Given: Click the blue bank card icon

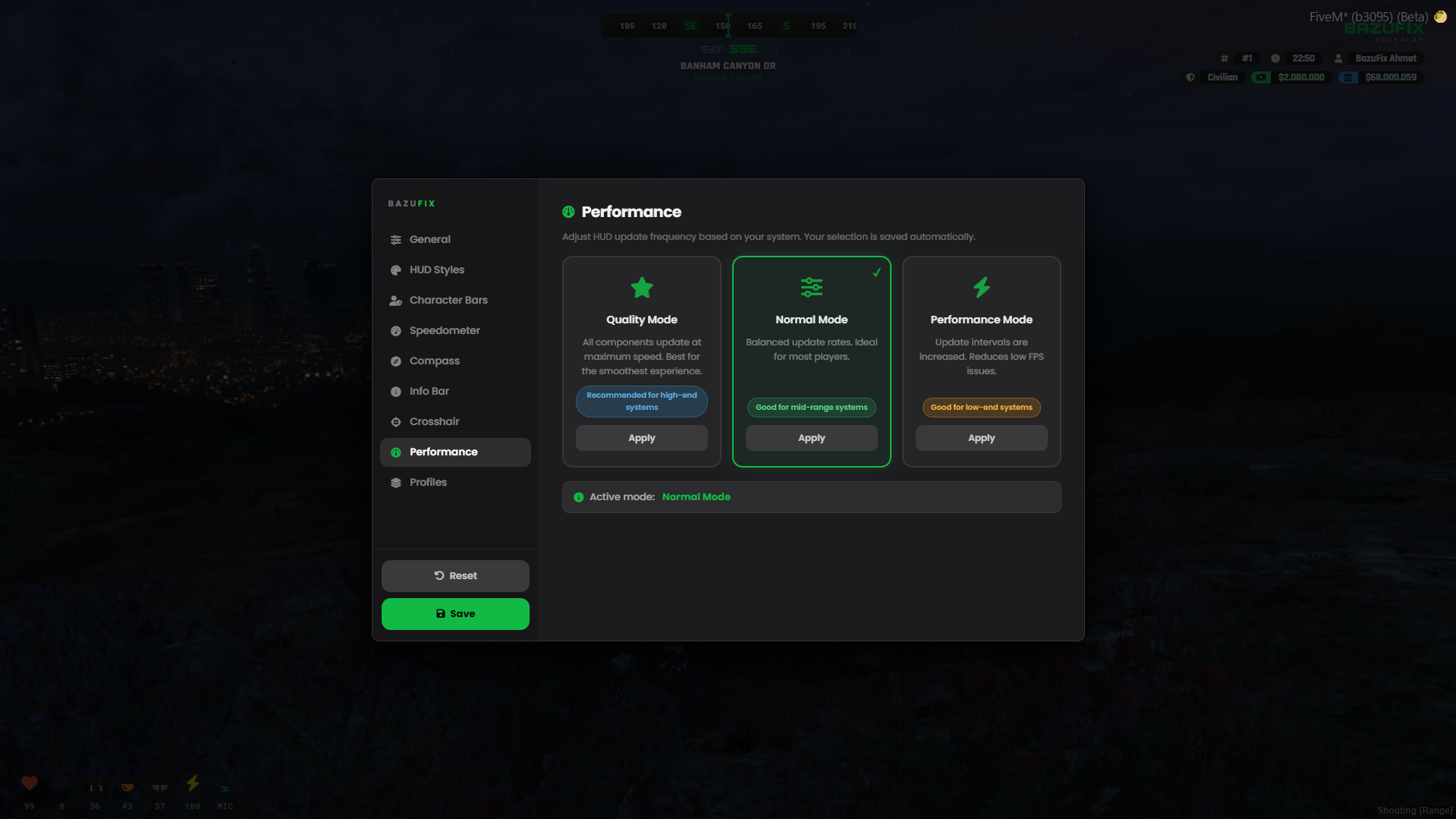Looking at the screenshot, I should [x=1348, y=77].
